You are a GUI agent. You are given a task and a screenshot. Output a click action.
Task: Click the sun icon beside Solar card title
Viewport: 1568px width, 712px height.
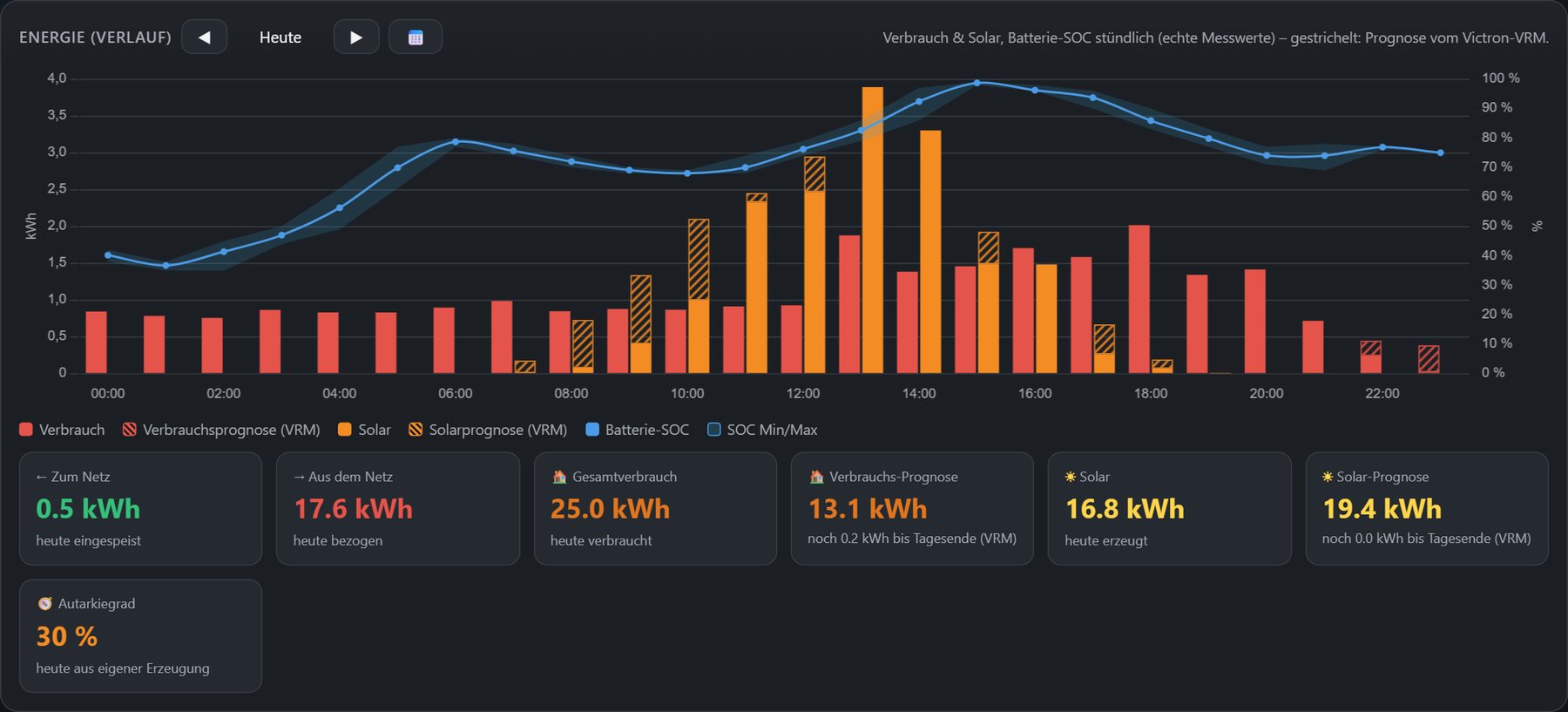pyautogui.click(x=1070, y=477)
